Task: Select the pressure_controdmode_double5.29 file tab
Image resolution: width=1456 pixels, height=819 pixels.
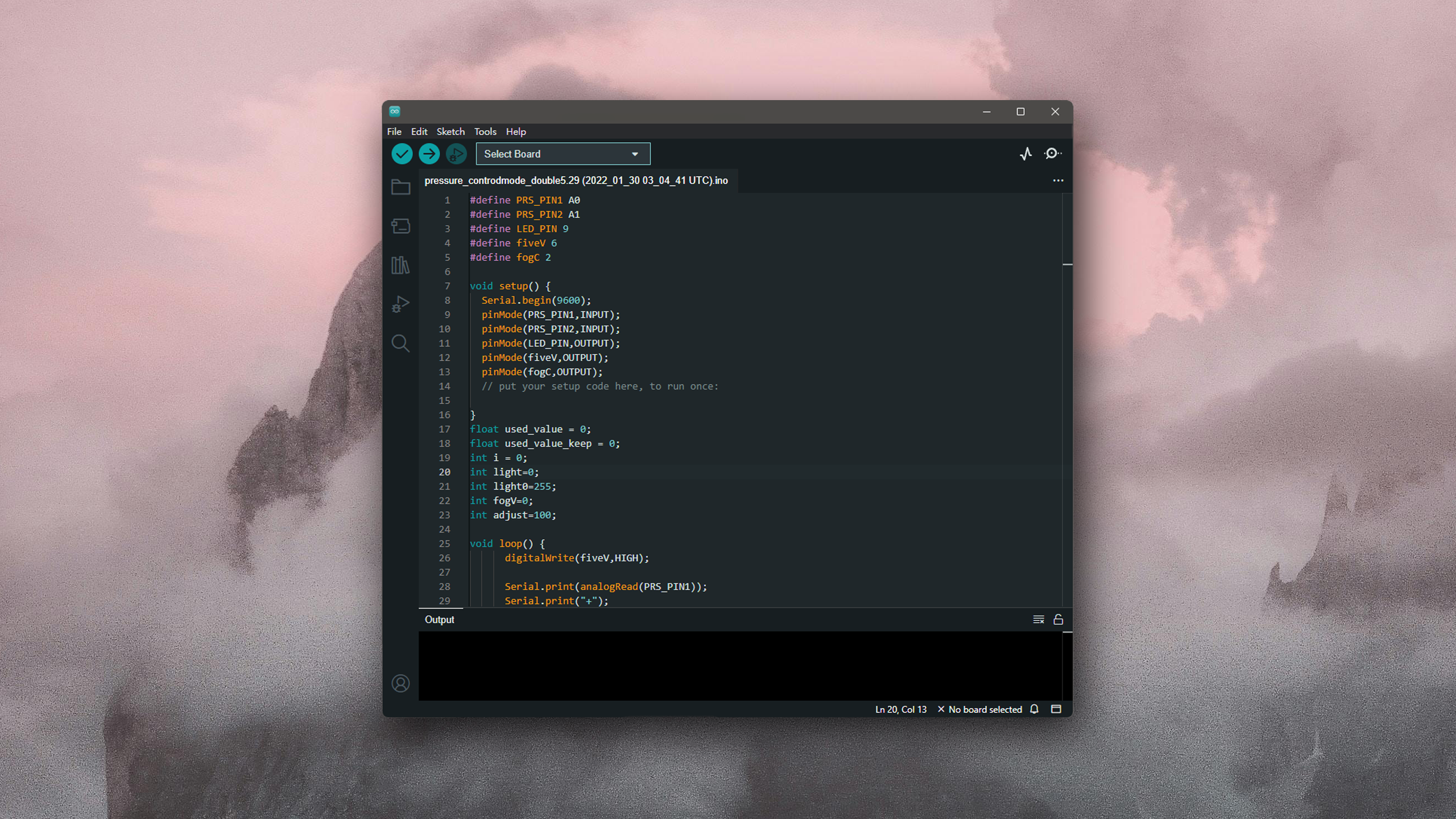Action: 576,180
